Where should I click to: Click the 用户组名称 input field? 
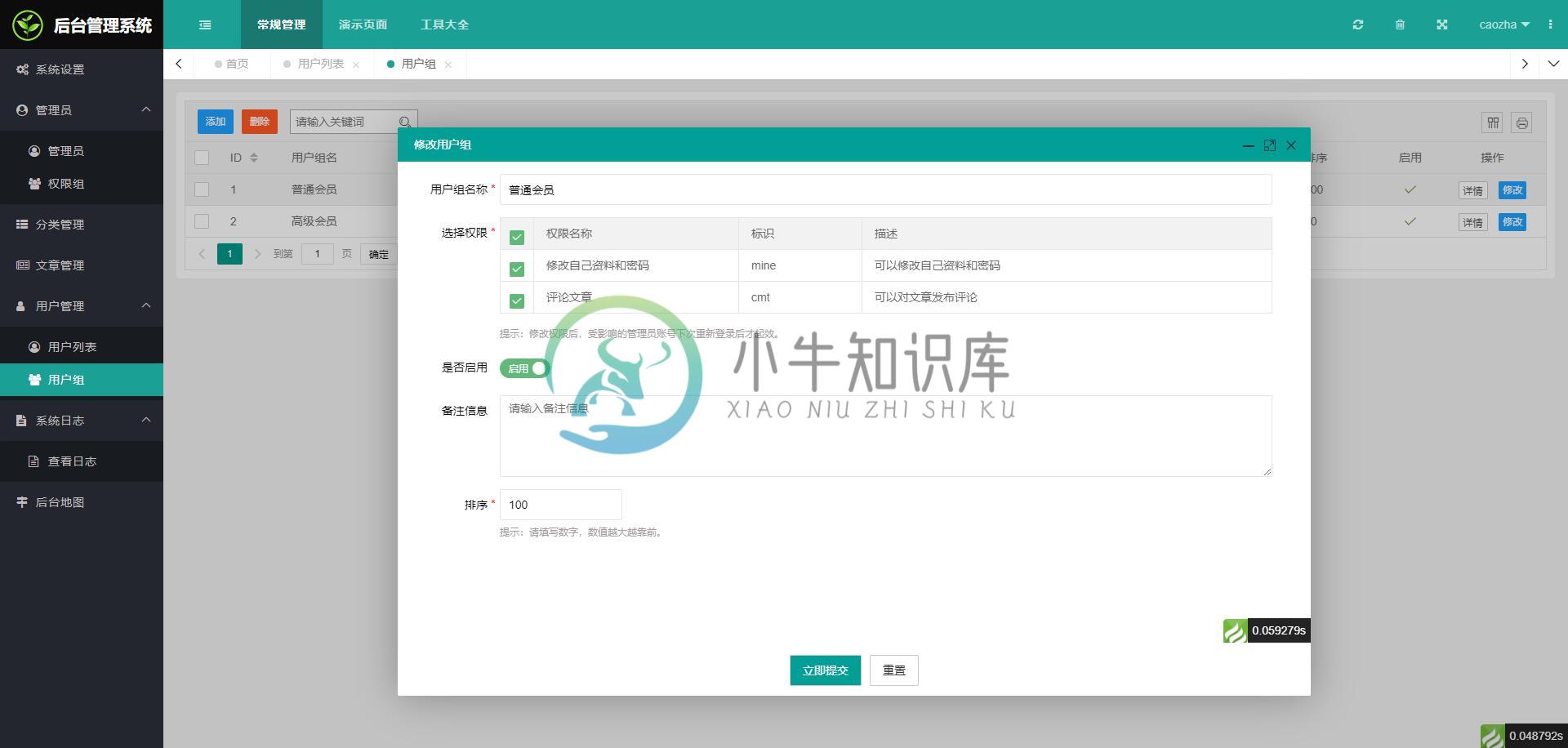886,189
